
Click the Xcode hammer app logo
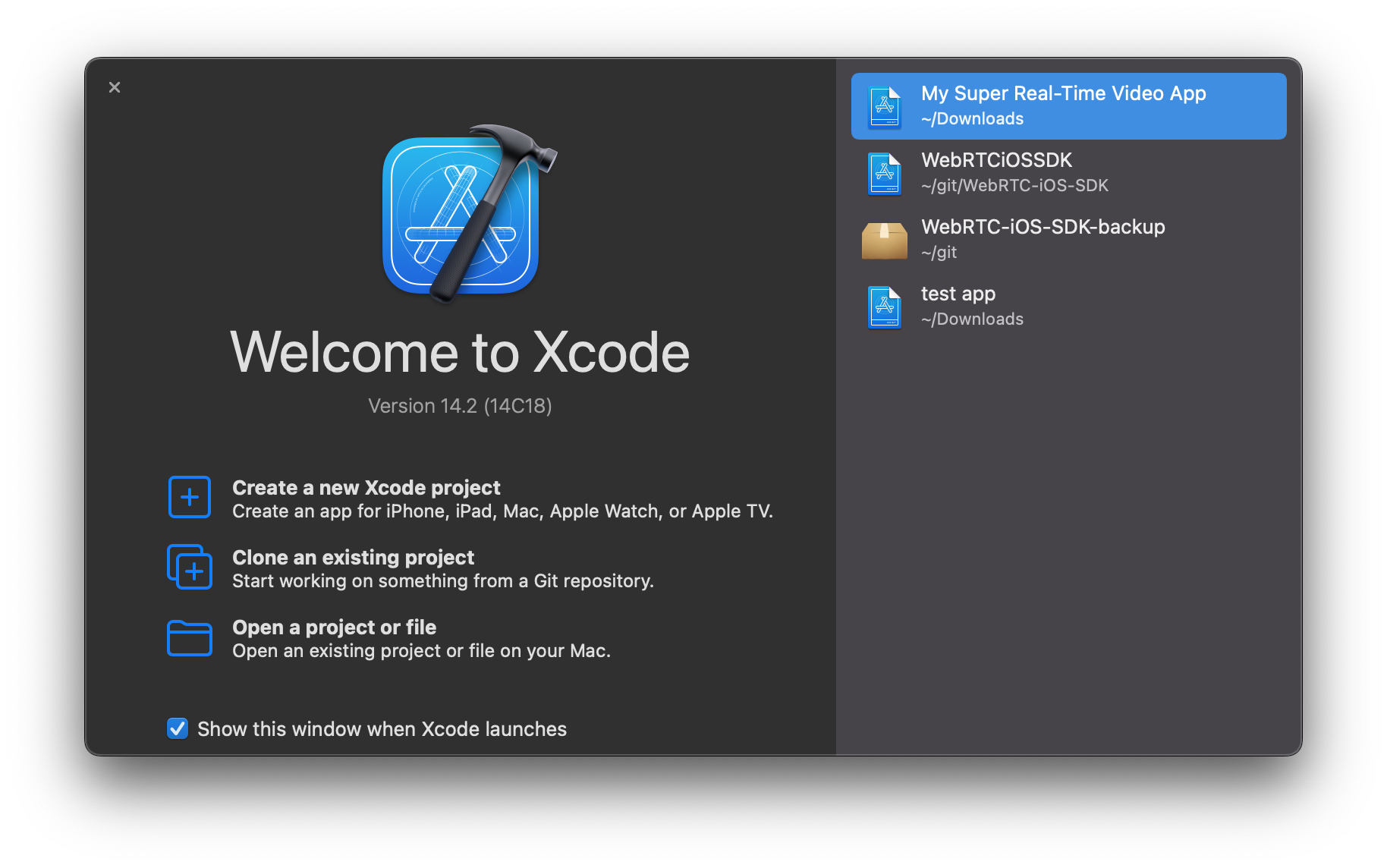point(469,214)
